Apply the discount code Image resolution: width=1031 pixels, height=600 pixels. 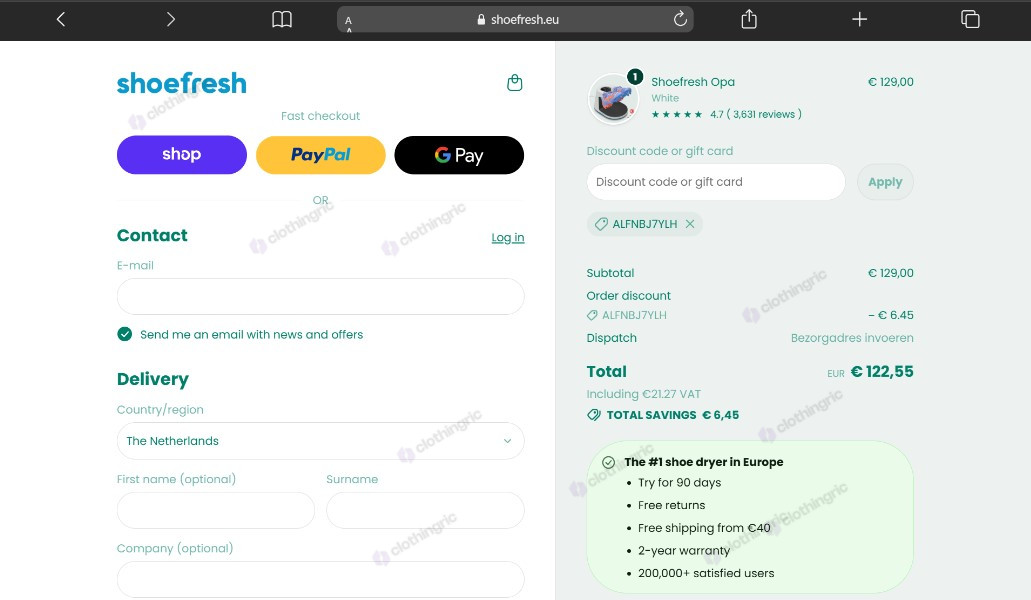[x=885, y=182]
